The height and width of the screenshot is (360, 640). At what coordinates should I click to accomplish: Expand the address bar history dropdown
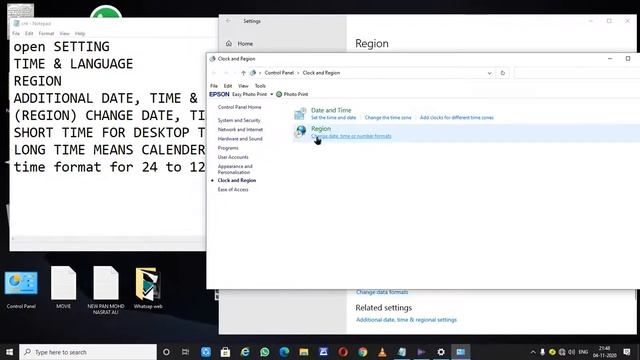(489, 73)
